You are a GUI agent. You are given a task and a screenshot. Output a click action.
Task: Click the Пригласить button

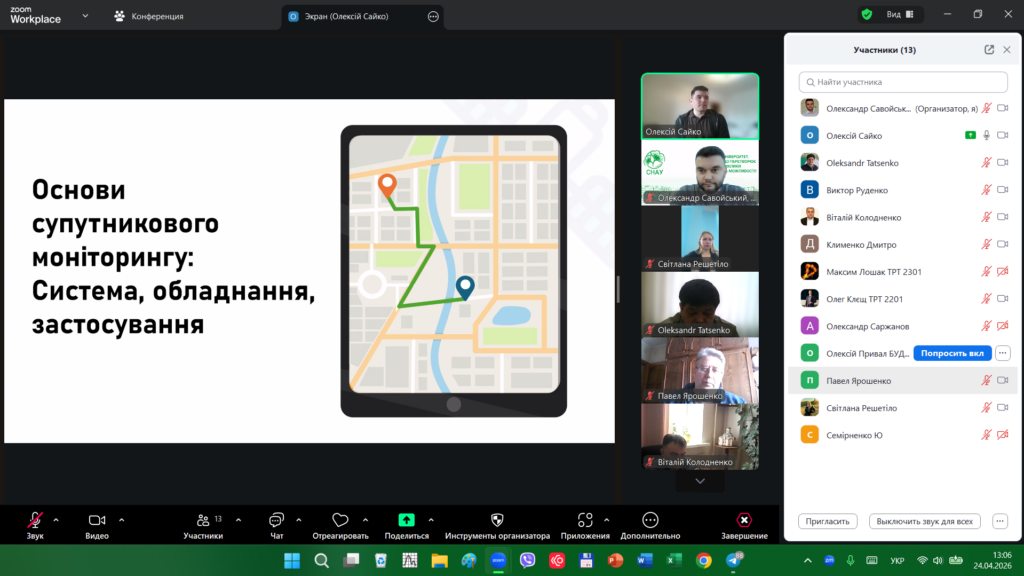click(x=829, y=521)
